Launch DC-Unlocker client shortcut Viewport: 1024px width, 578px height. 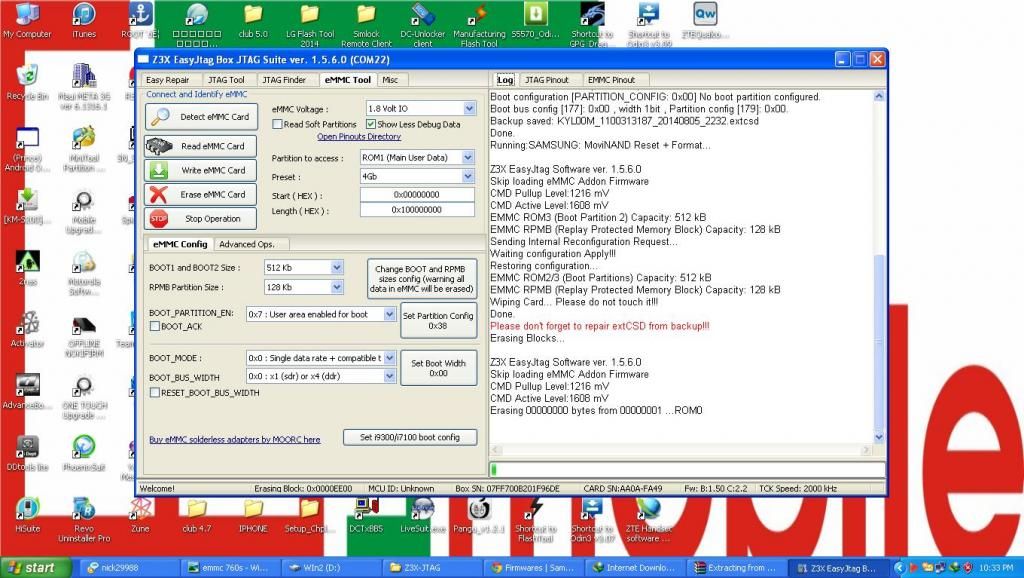click(x=423, y=25)
